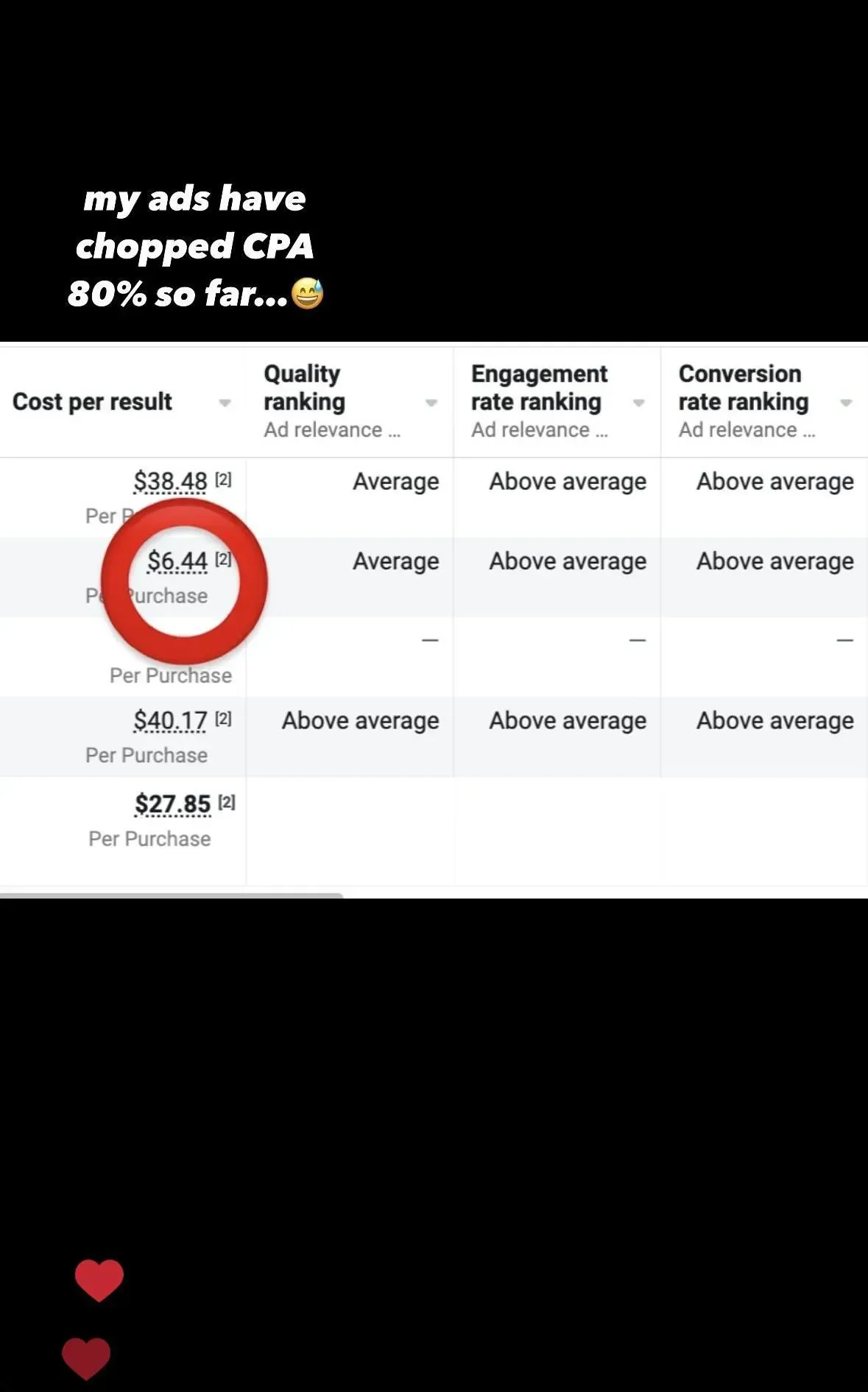The image size is (868, 1392).
Task: Click footnote [2] beside $38.48
Action: pos(223,479)
